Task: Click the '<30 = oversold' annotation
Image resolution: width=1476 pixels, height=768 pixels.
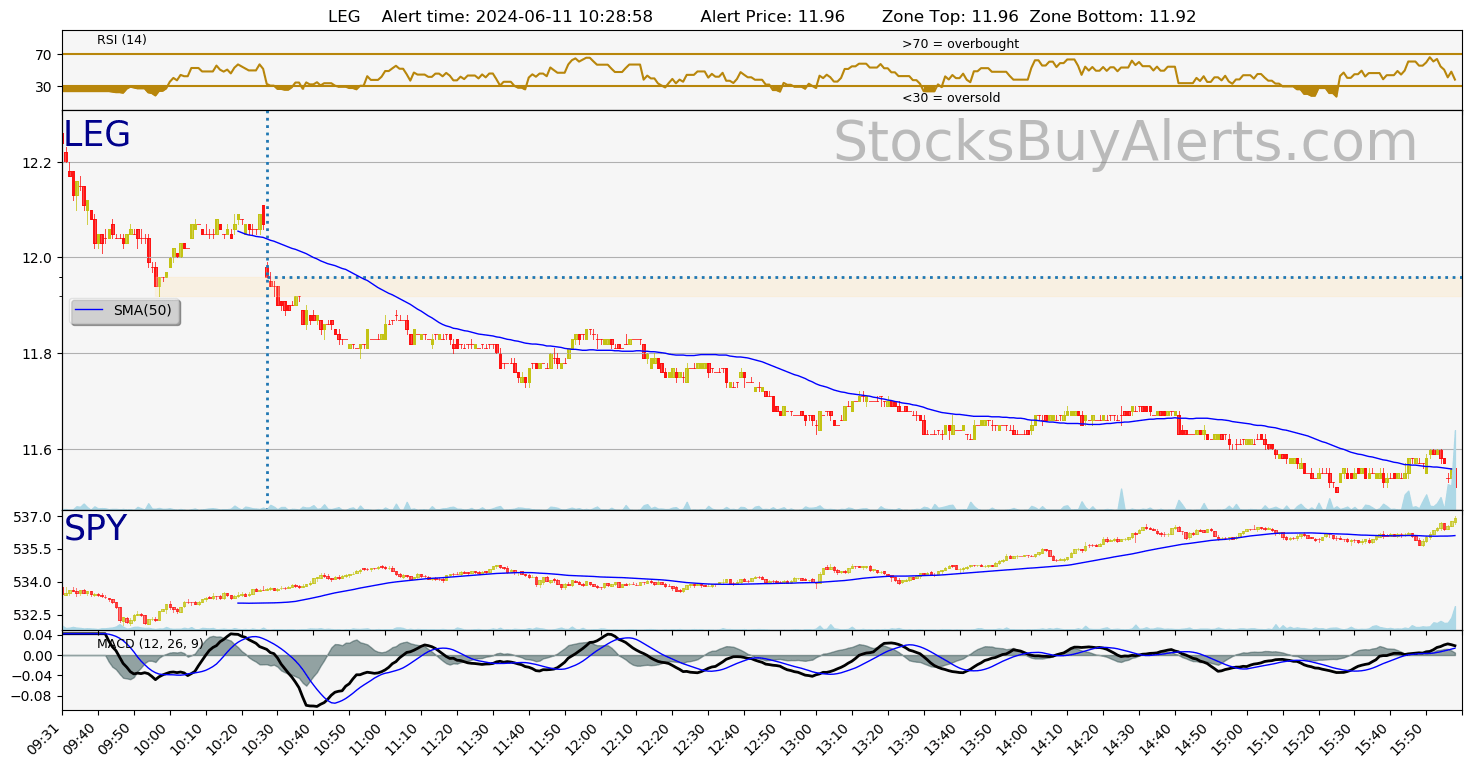Action: (x=951, y=98)
